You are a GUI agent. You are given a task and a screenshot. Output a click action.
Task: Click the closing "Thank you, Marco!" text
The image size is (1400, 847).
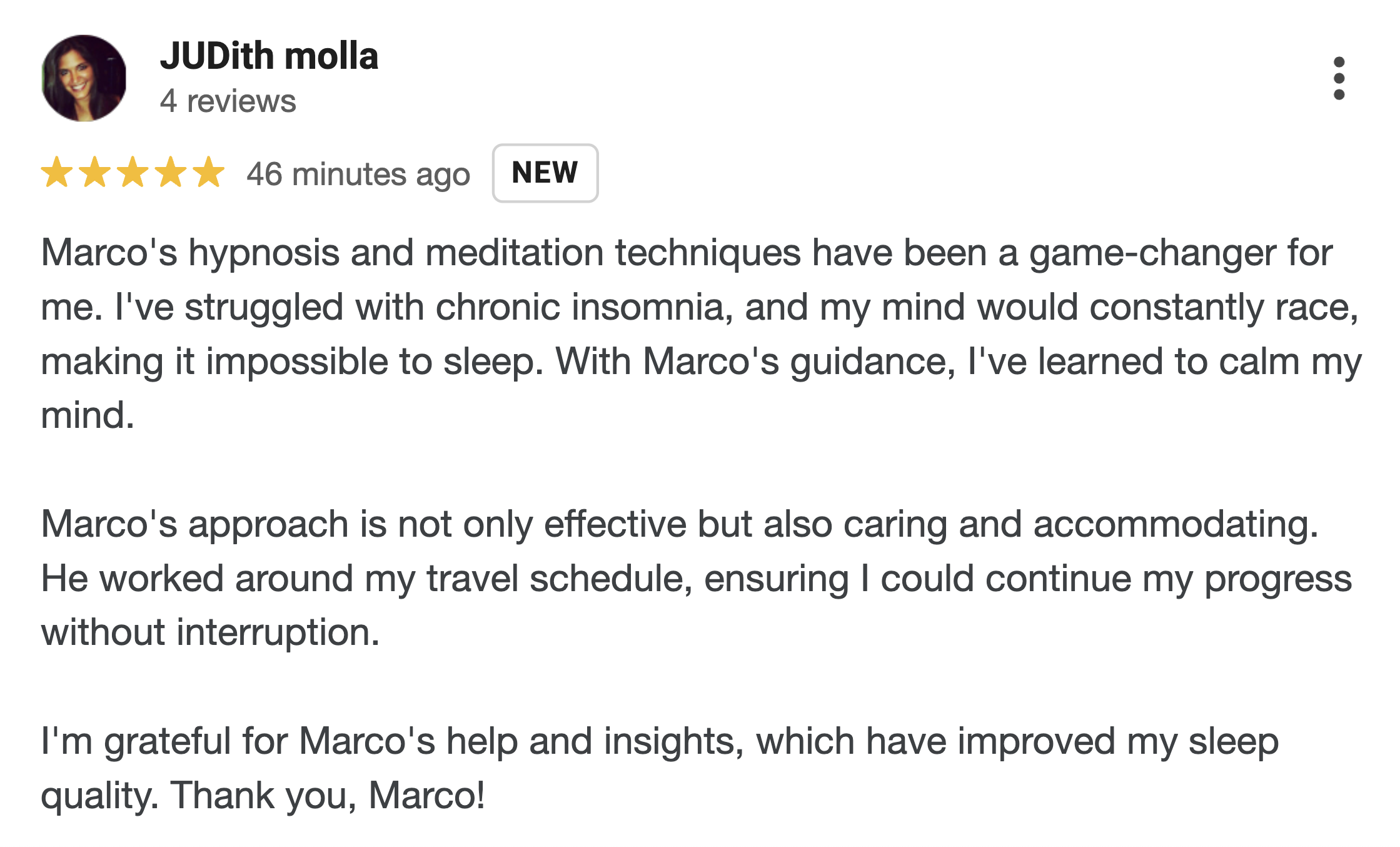tap(327, 796)
